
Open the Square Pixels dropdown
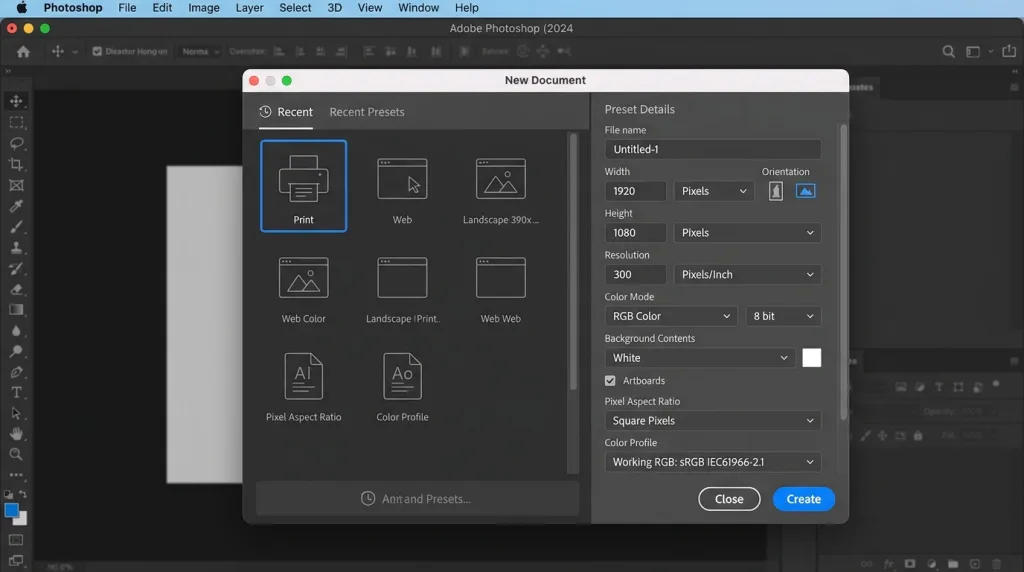(712, 421)
